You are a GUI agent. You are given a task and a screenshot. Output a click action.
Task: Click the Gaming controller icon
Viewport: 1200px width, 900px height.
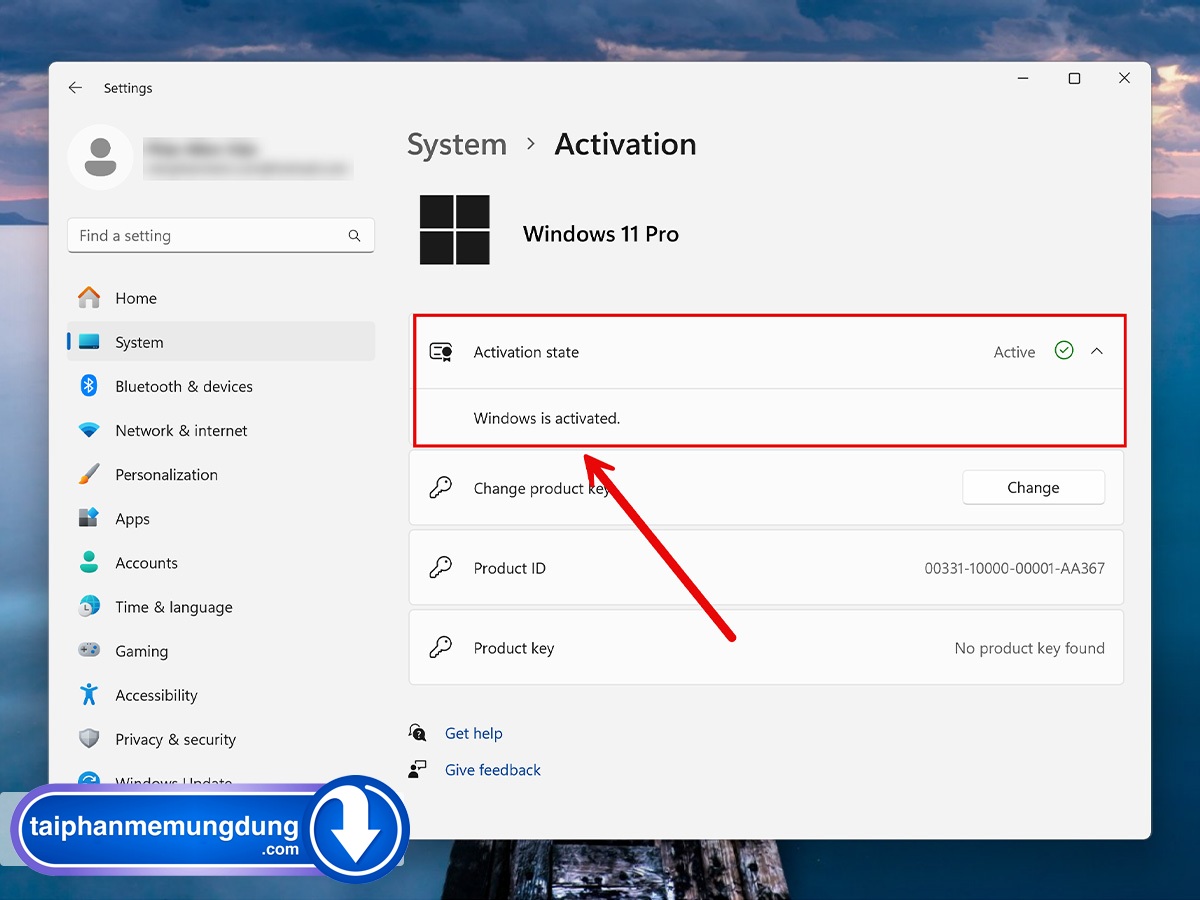pos(89,650)
